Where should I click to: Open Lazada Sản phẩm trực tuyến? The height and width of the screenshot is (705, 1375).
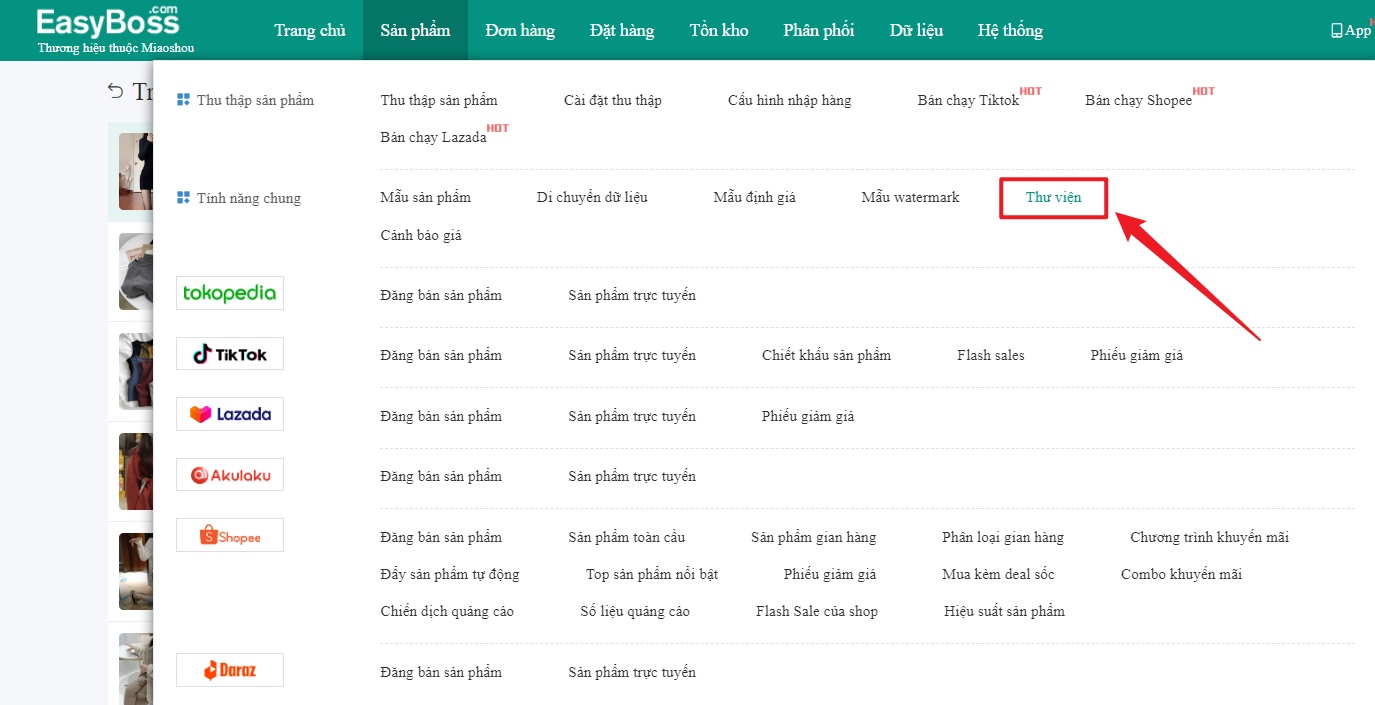pos(632,416)
